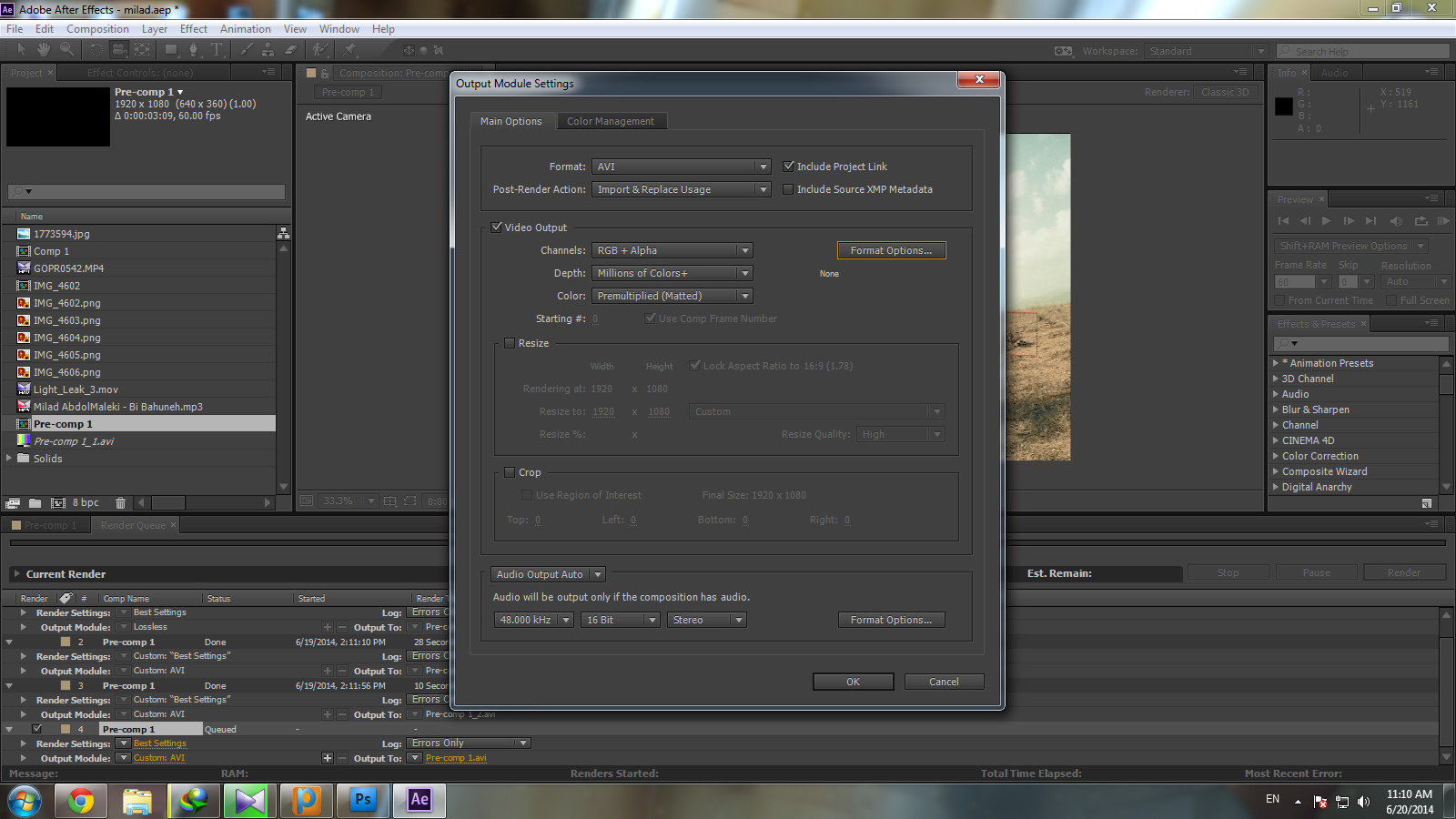Toggle audio mute in Preview panel
Image resolution: width=1456 pixels, height=819 pixels.
pyautogui.click(x=1396, y=220)
